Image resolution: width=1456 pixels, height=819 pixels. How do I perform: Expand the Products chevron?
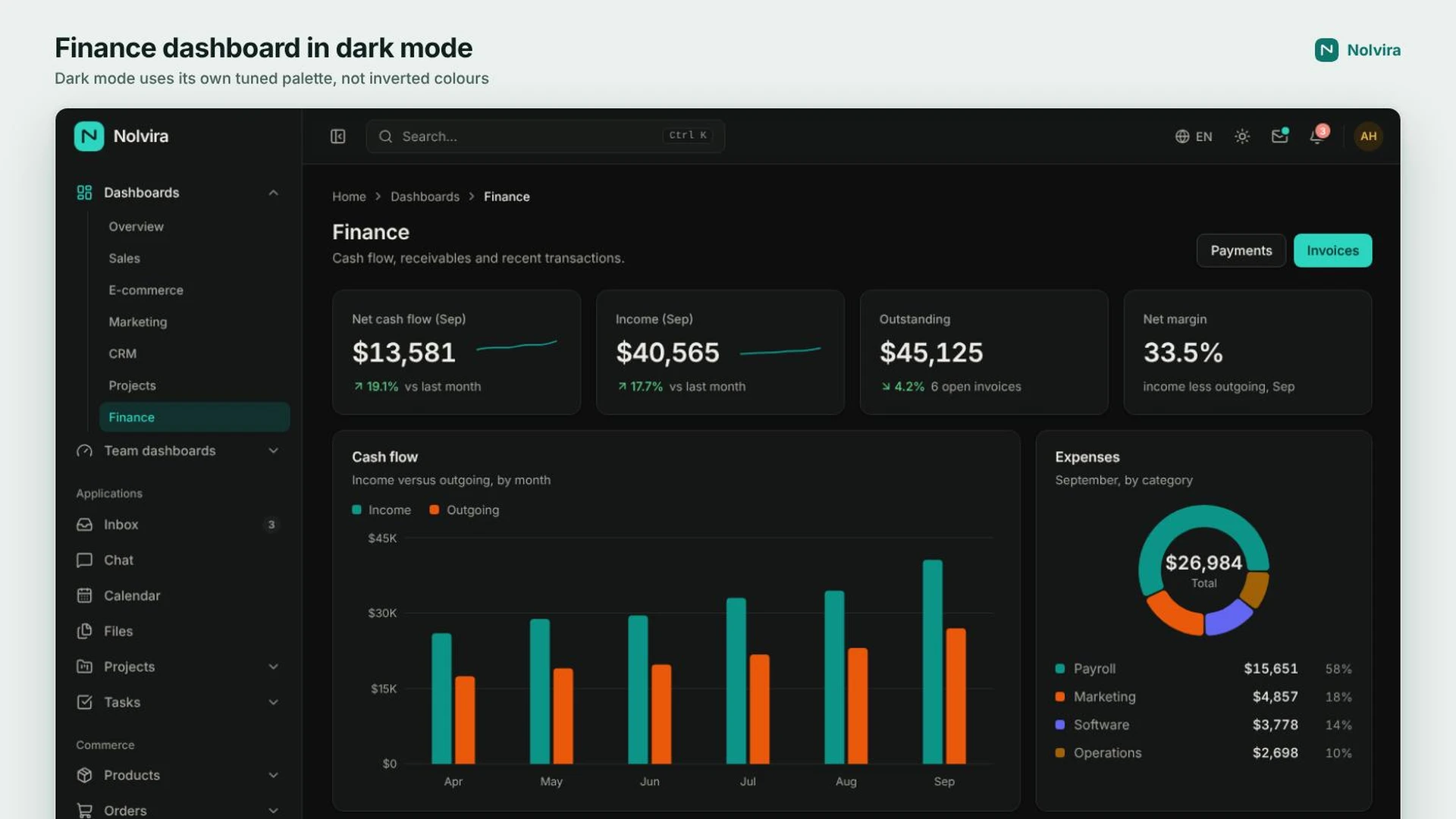(273, 775)
